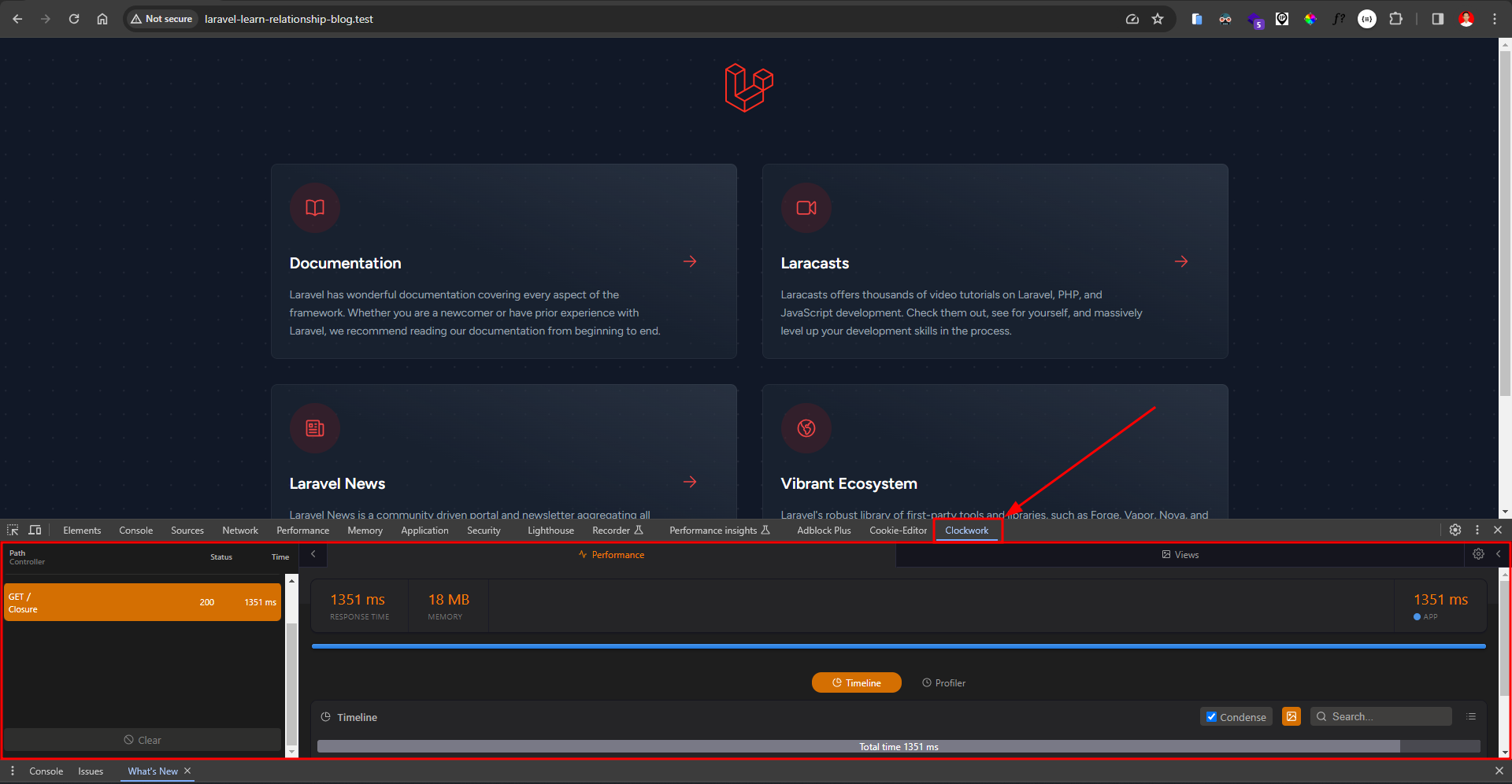
Task: Open the Network tab in DevTools
Action: (239, 530)
